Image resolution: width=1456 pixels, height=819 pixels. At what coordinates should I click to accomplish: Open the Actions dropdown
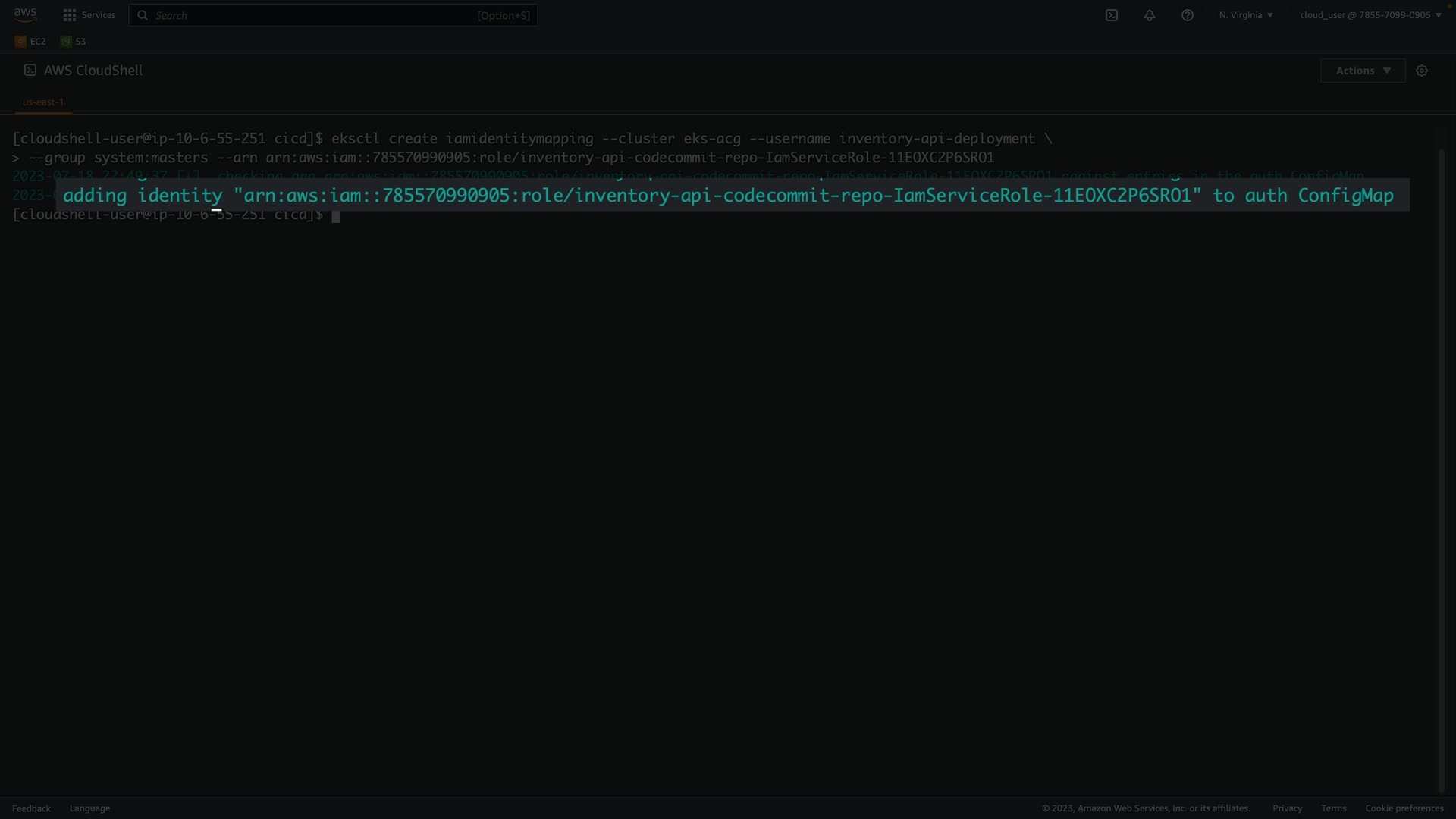1362,71
